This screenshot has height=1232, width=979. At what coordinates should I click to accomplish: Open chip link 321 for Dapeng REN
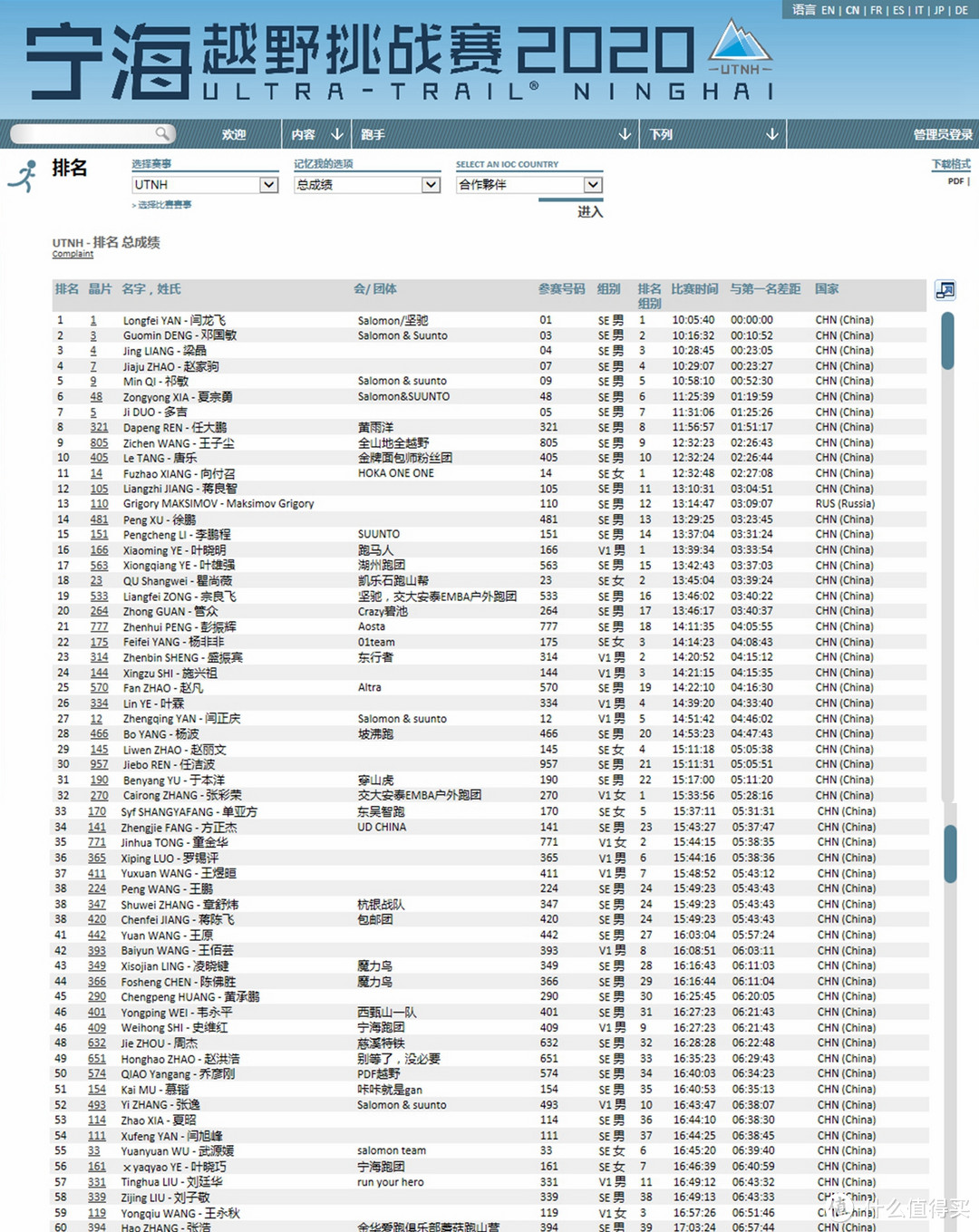click(99, 428)
